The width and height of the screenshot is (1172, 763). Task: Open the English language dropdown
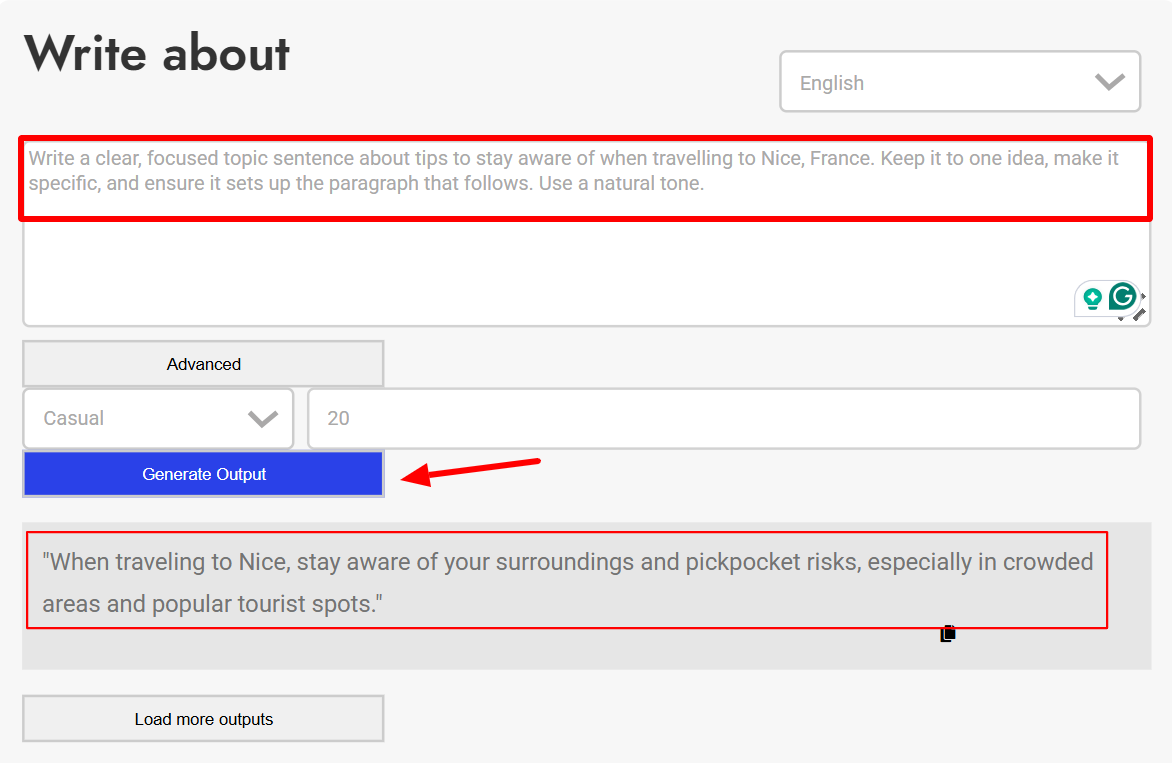tap(960, 81)
